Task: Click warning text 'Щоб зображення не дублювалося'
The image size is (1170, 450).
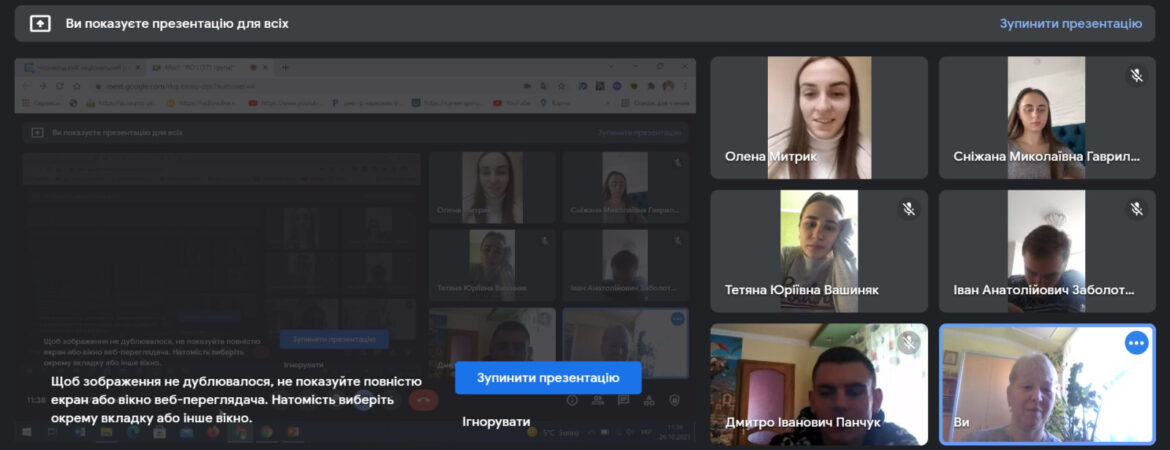Action: click(x=160, y=381)
